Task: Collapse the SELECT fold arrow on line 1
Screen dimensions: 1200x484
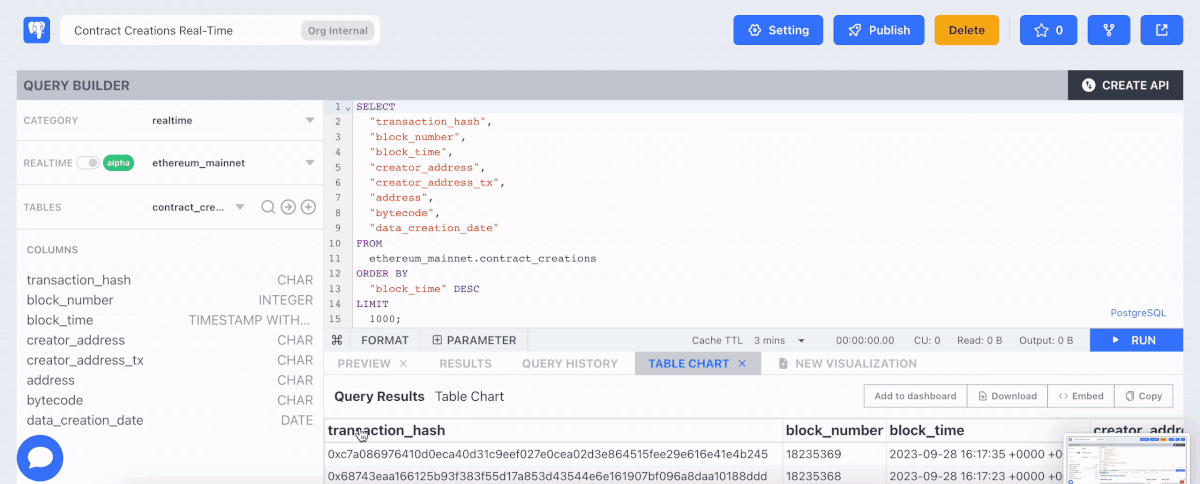Action: point(348,107)
